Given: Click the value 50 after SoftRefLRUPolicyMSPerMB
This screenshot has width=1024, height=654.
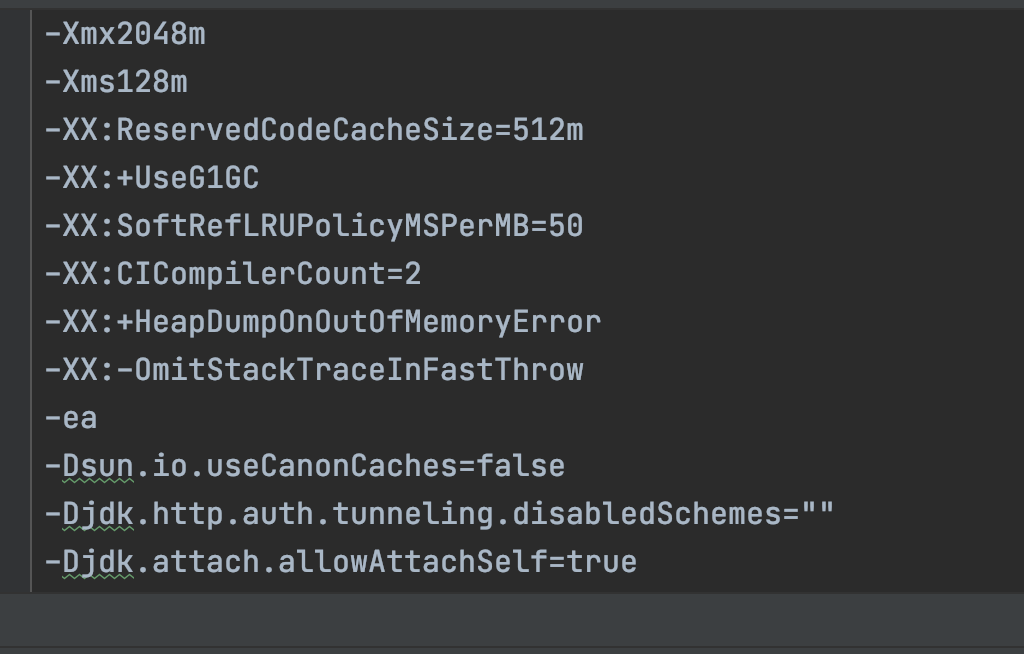Looking at the screenshot, I should pos(566,226).
